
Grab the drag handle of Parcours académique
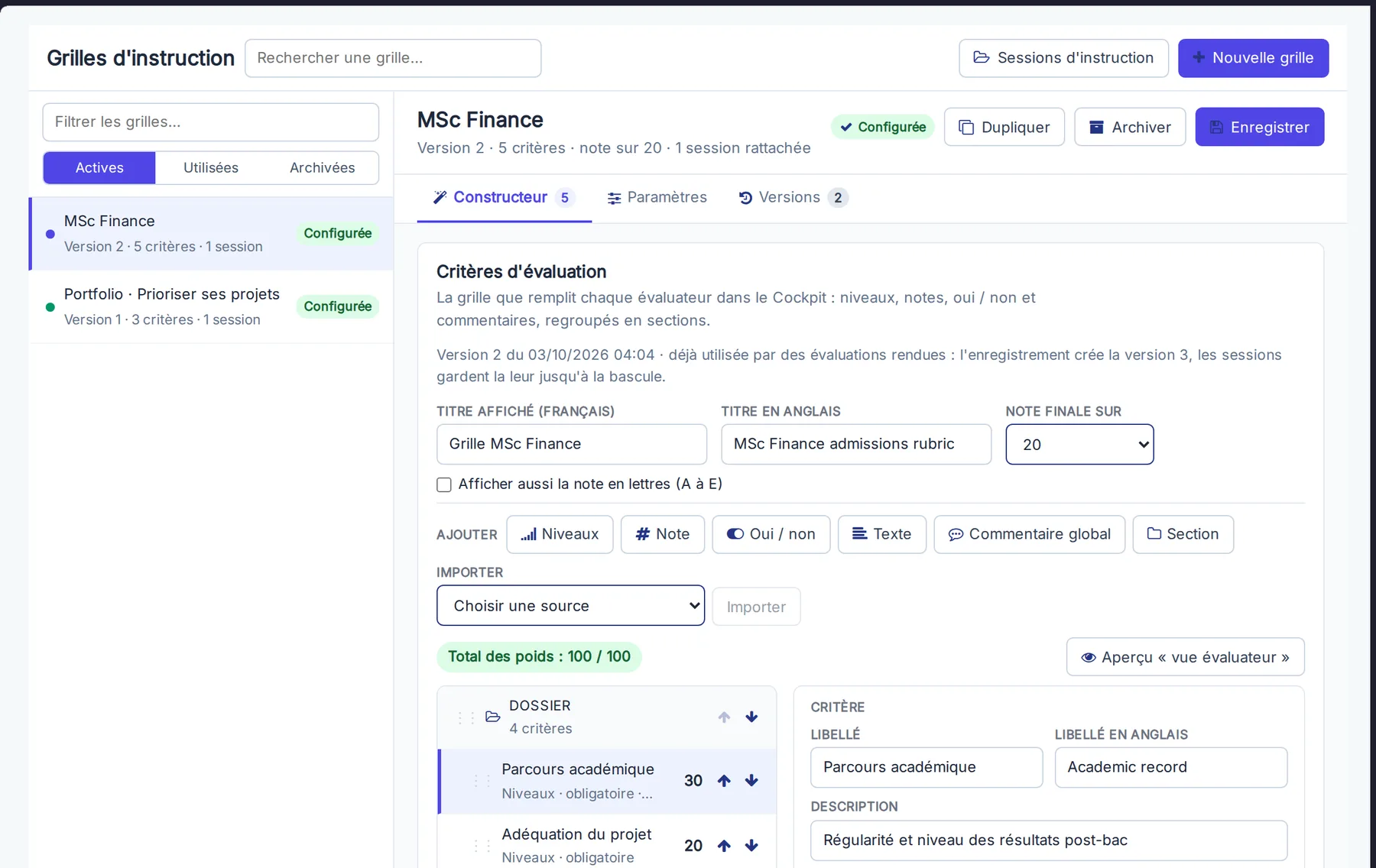click(x=482, y=781)
